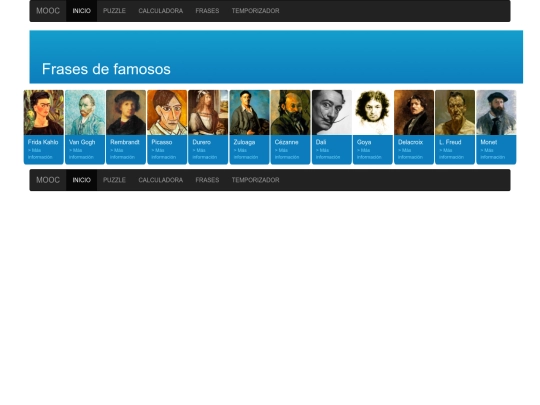The height and width of the screenshot is (405, 540).
Task: Open TEMPORIZADOR in the top navigation bar
Action: tap(255, 11)
